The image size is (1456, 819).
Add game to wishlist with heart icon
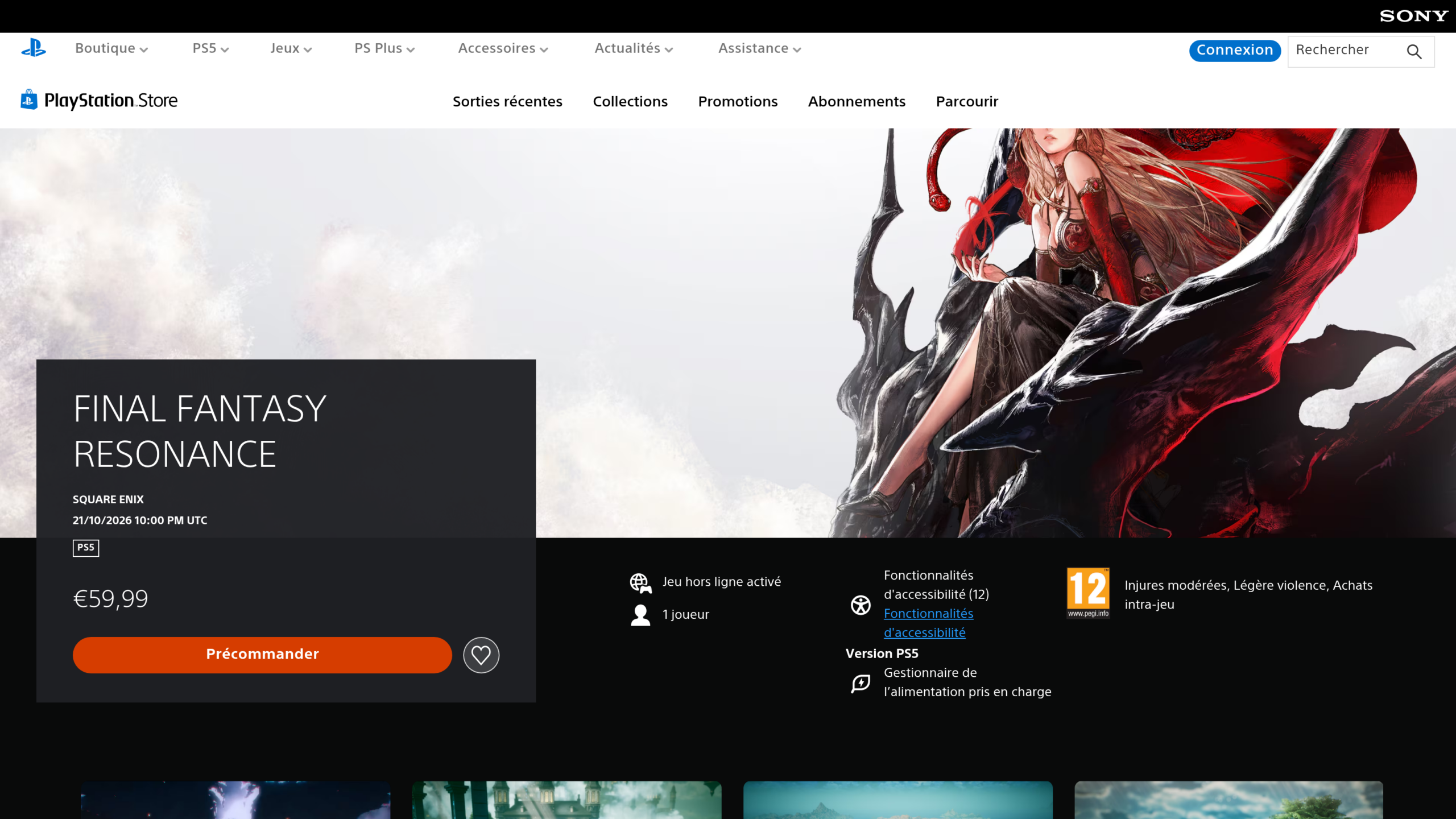(481, 655)
